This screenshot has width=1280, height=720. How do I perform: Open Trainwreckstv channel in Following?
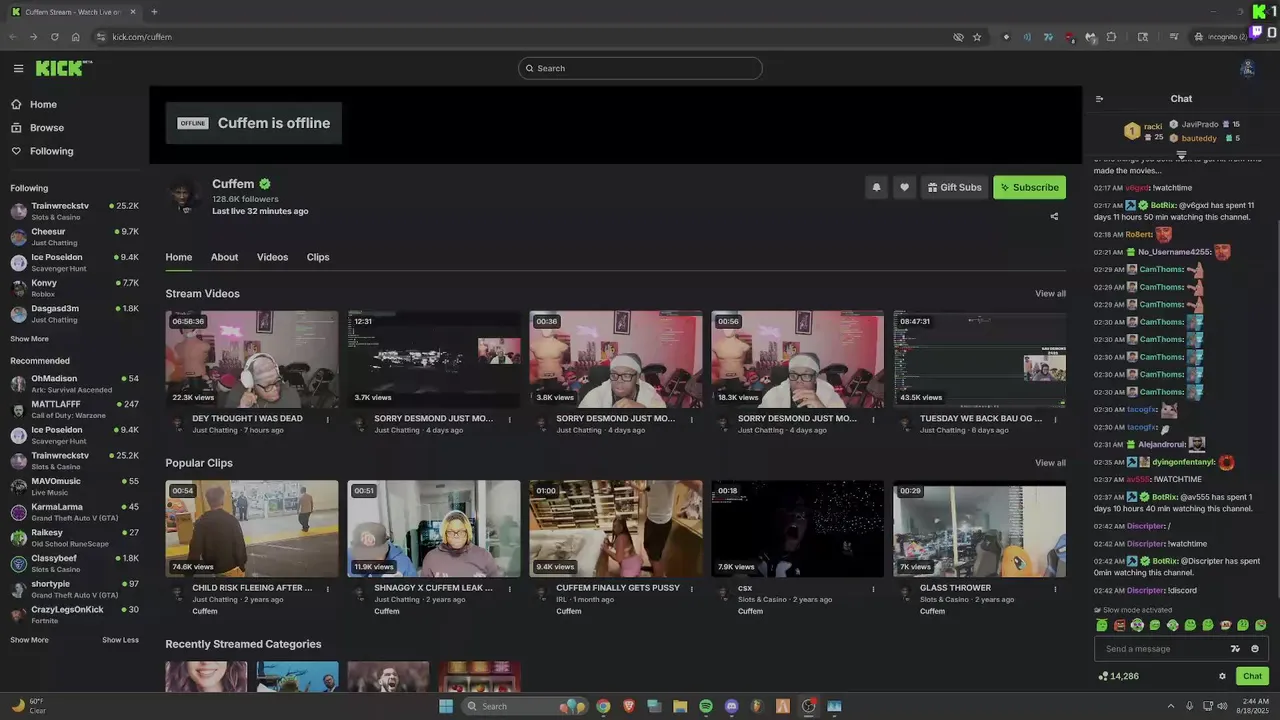pos(75,211)
